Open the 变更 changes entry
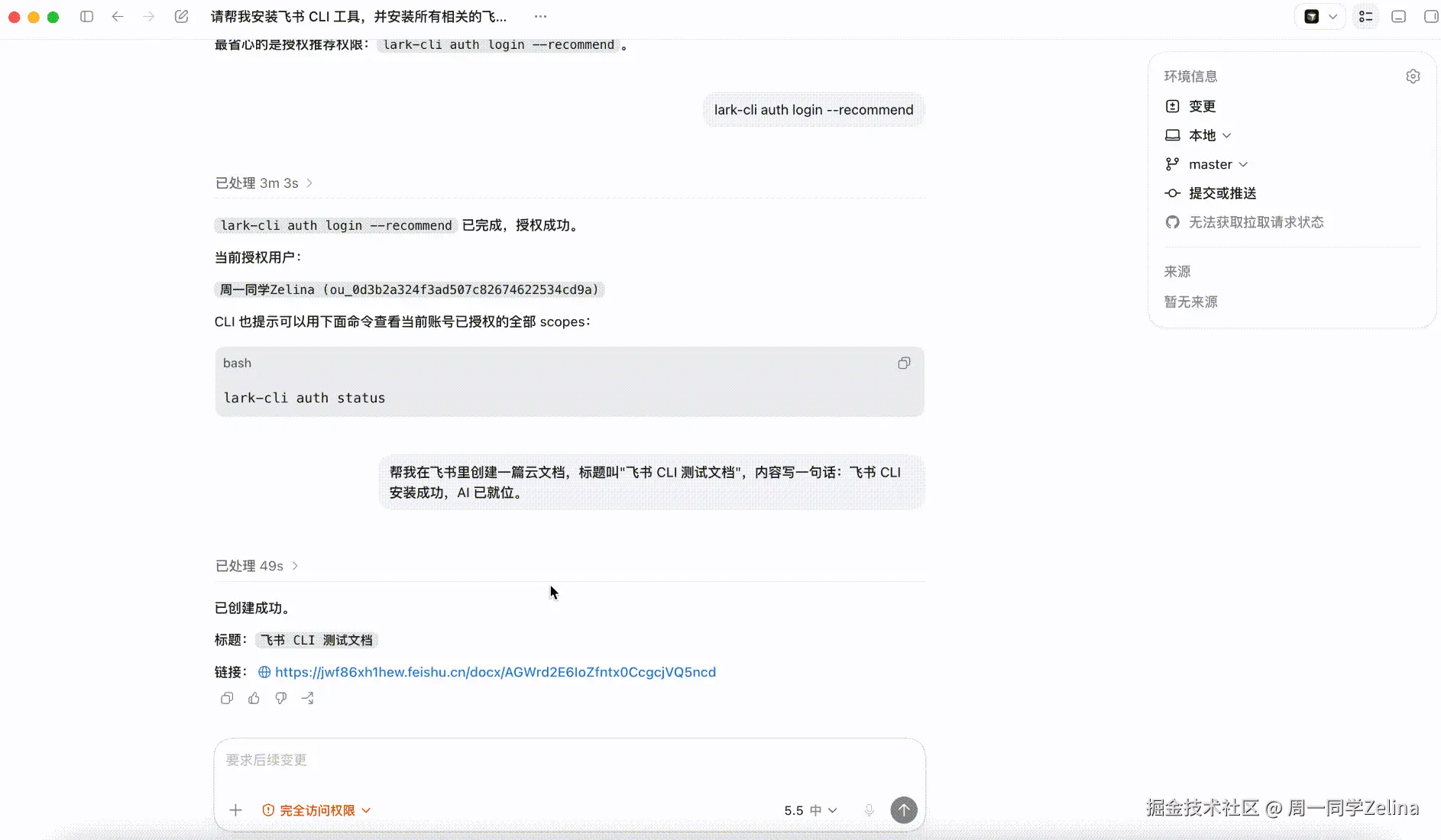1441x840 pixels. click(1190, 106)
